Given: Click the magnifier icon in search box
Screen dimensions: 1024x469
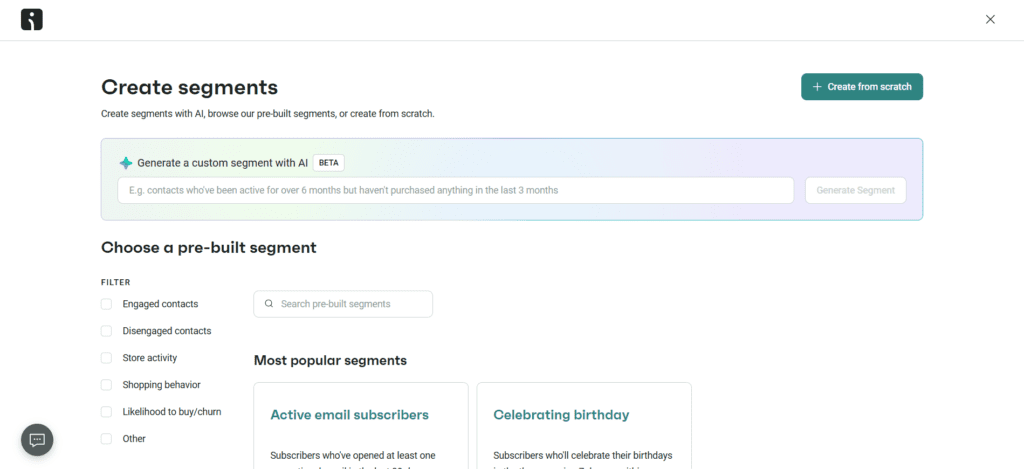Looking at the screenshot, I should [269, 304].
